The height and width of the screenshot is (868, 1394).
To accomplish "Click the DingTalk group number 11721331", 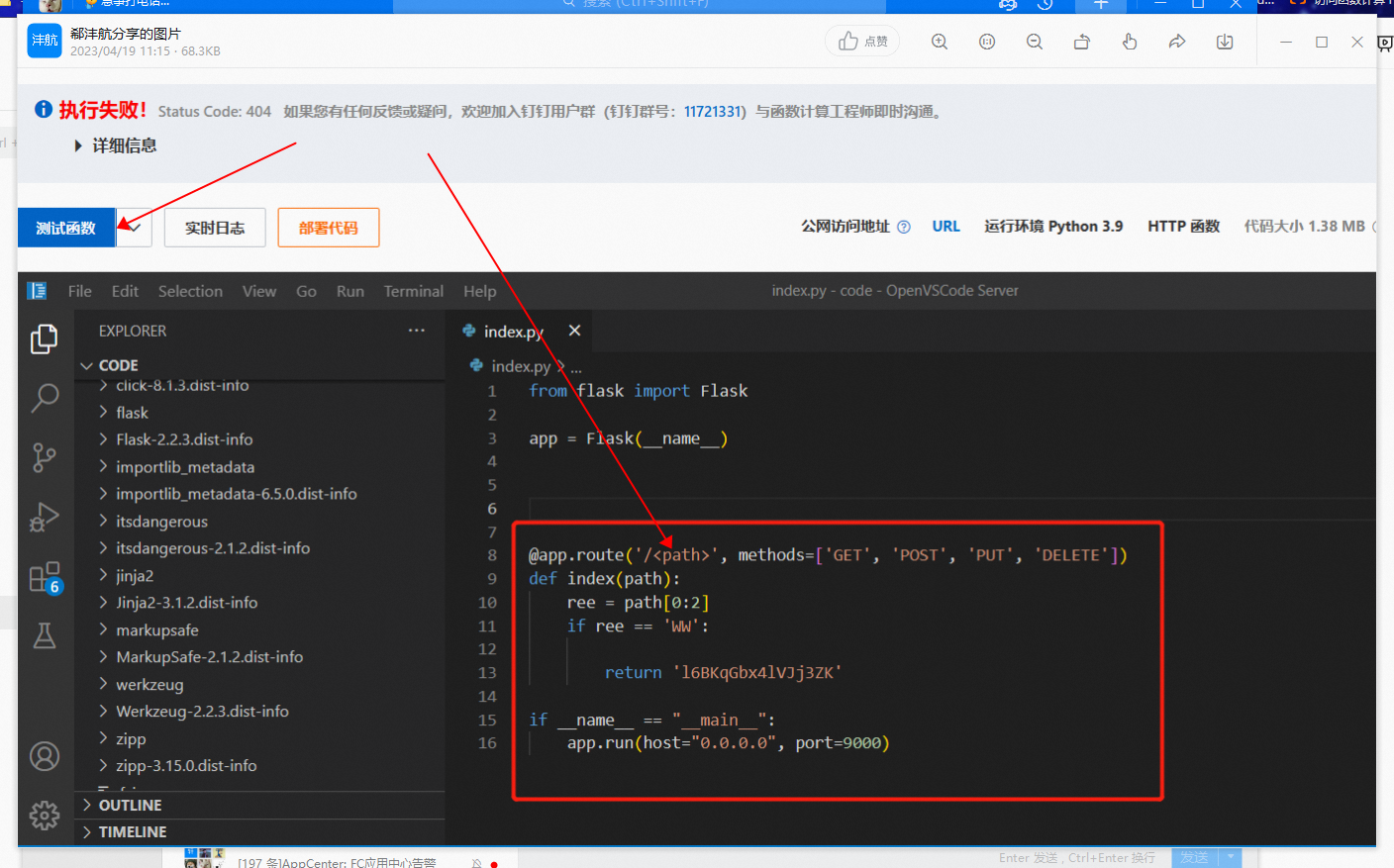I will (x=713, y=112).
